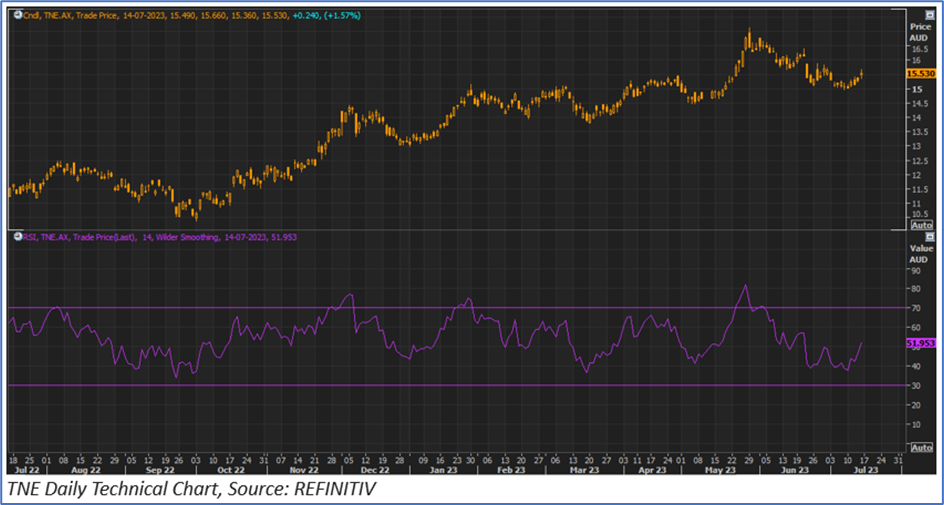Collapse the RSI pane using its top-right icon
This screenshot has height=505, width=944.
point(929,236)
